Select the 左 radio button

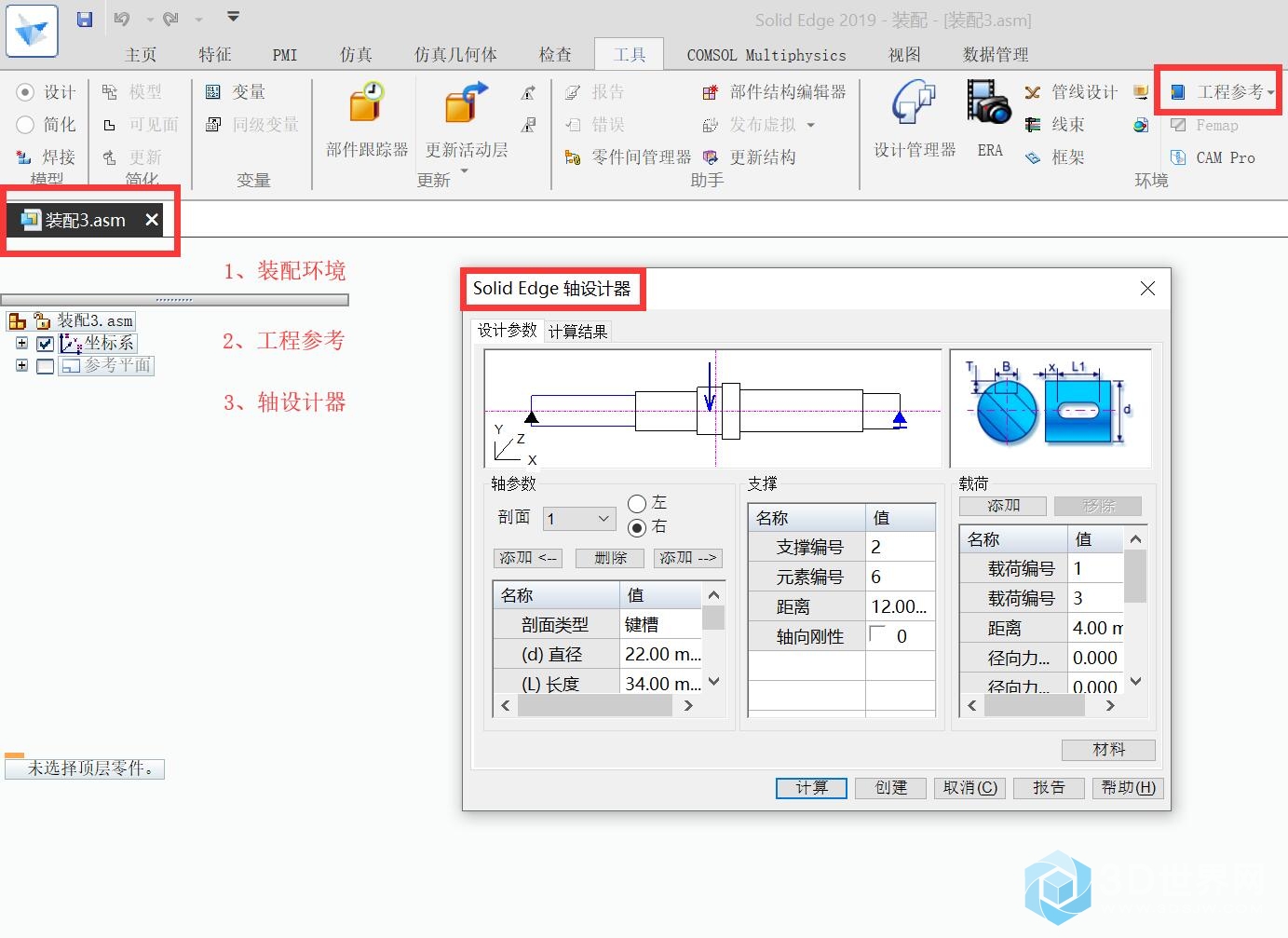click(x=637, y=503)
